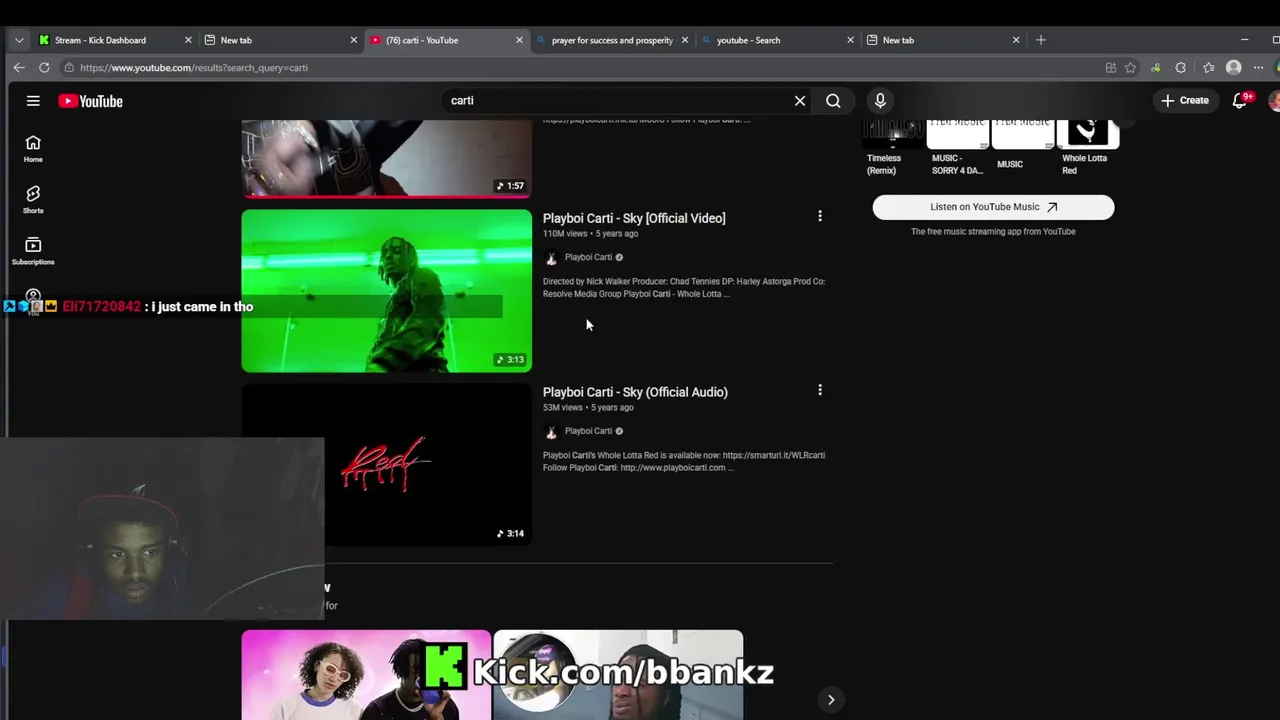
Task: Open the Whole Lotta Red album card
Action: point(1087,147)
